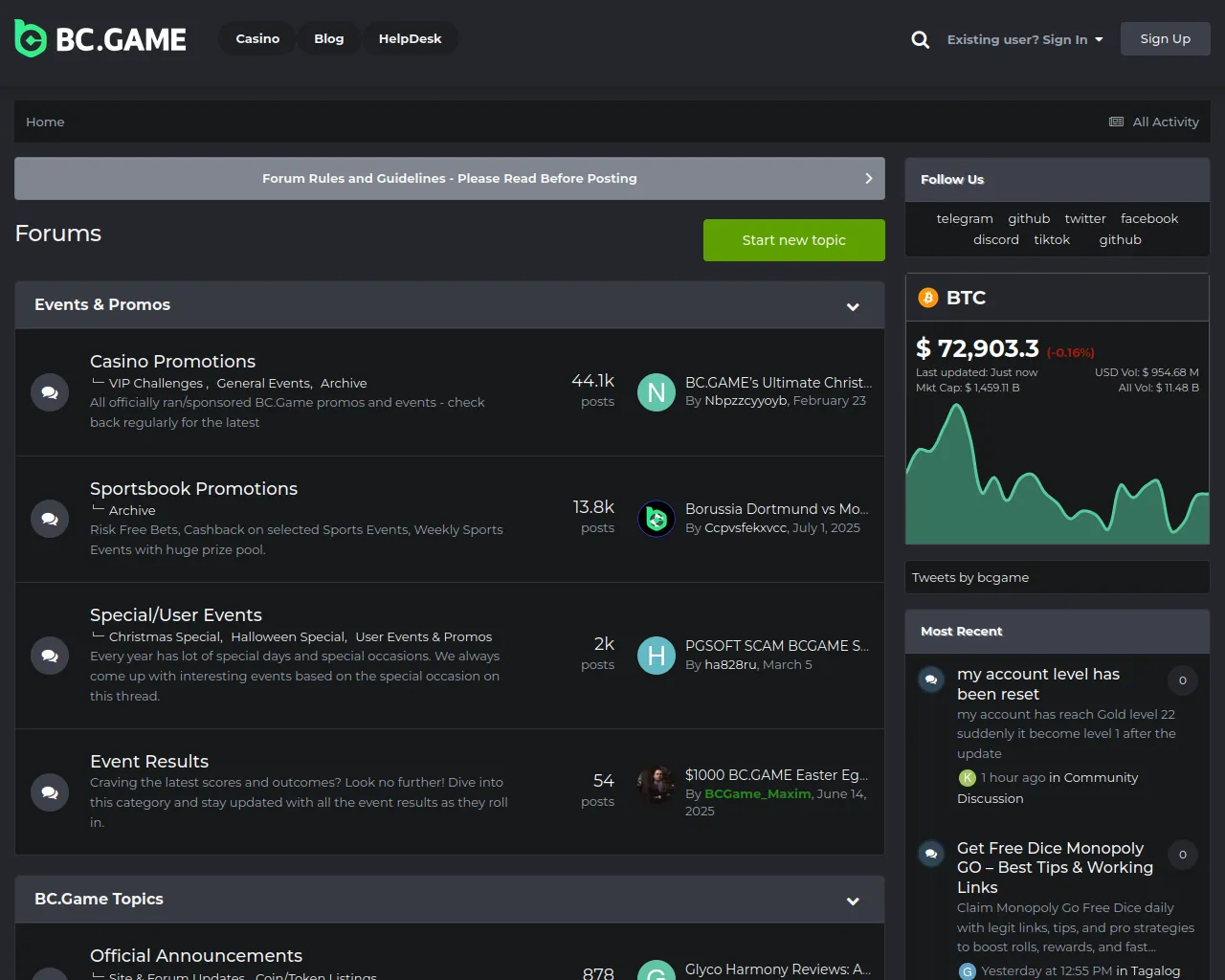Click Special/User Events forum bubble icon
The width and height of the screenshot is (1225, 980).
pyautogui.click(x=50, y=656)
